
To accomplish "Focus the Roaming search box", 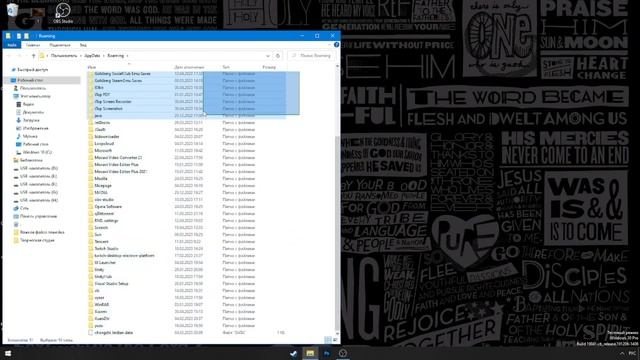I will tap(312, 56).
